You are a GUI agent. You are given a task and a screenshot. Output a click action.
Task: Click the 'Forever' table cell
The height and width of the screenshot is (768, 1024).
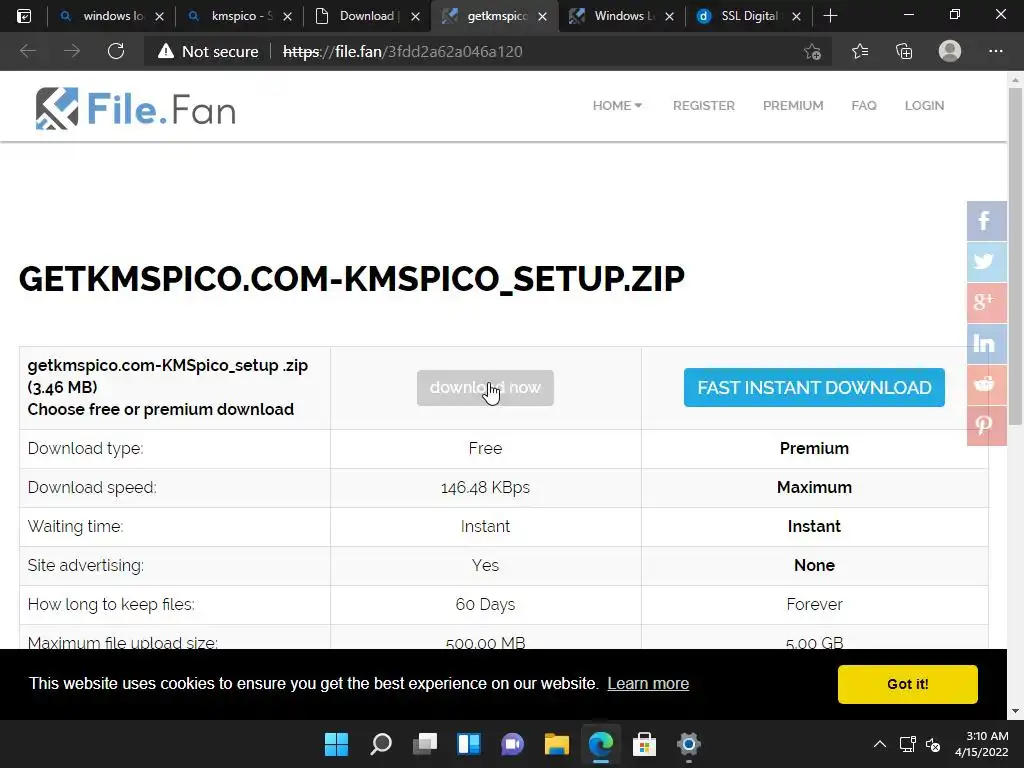814,604
